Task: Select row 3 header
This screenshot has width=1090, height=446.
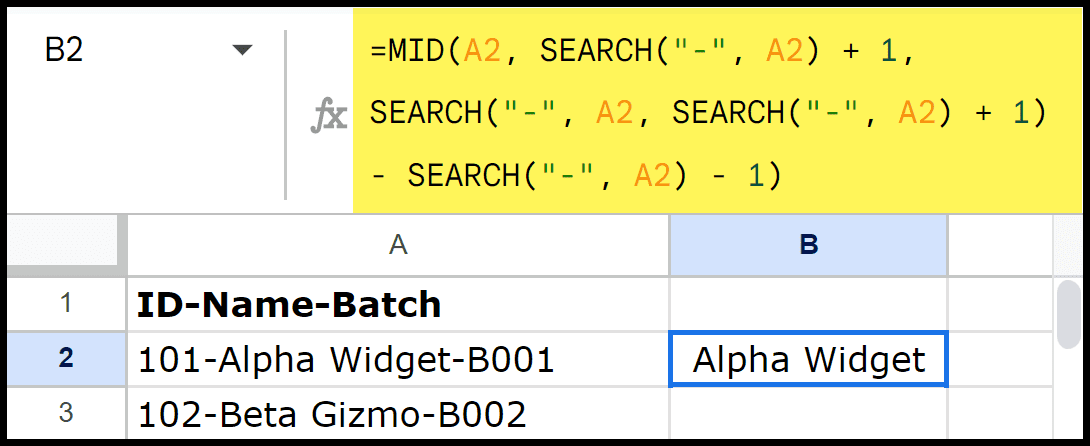Action: pos(65,412)
